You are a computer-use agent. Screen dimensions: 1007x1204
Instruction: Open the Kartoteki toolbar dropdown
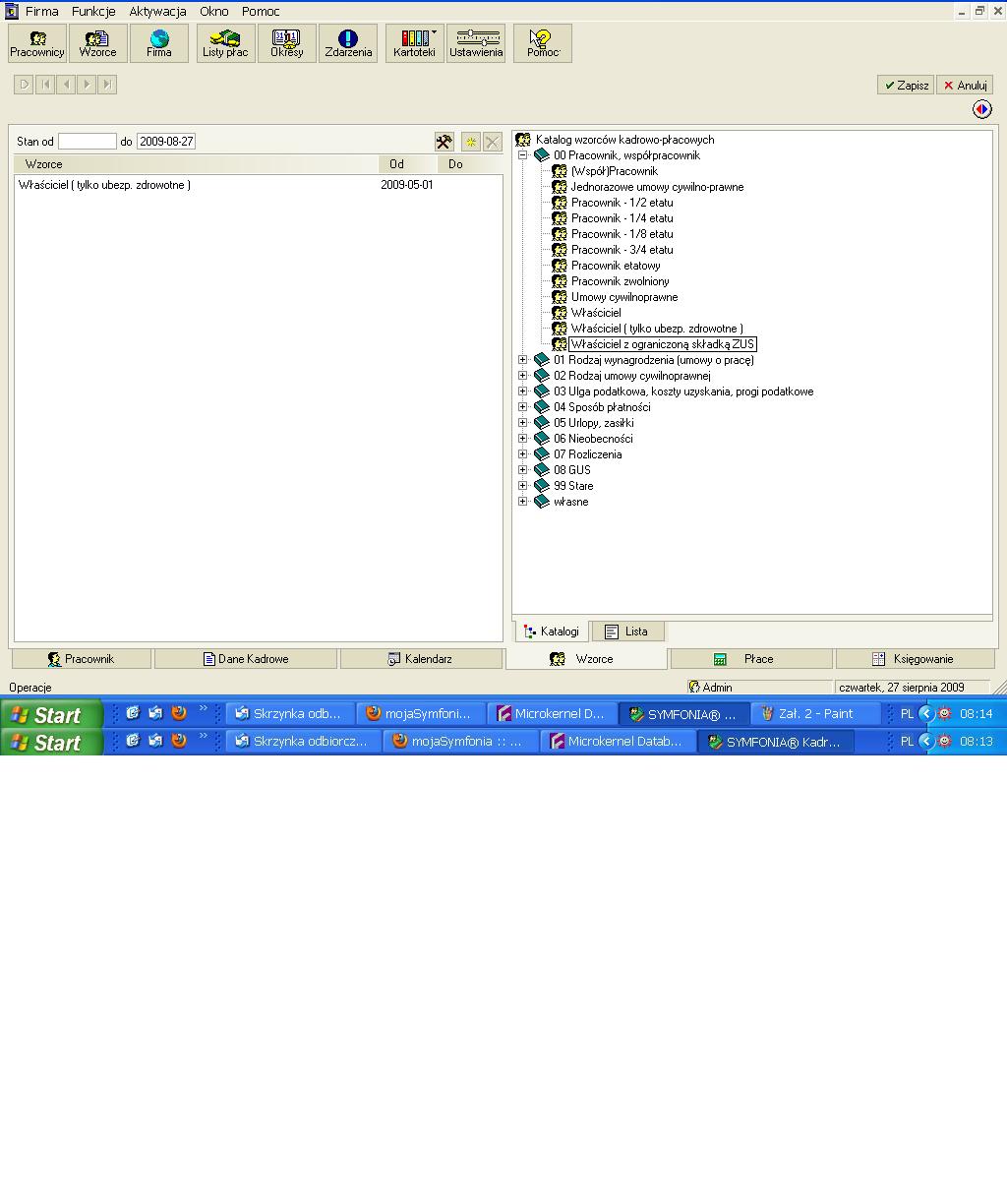pos(414,43)
